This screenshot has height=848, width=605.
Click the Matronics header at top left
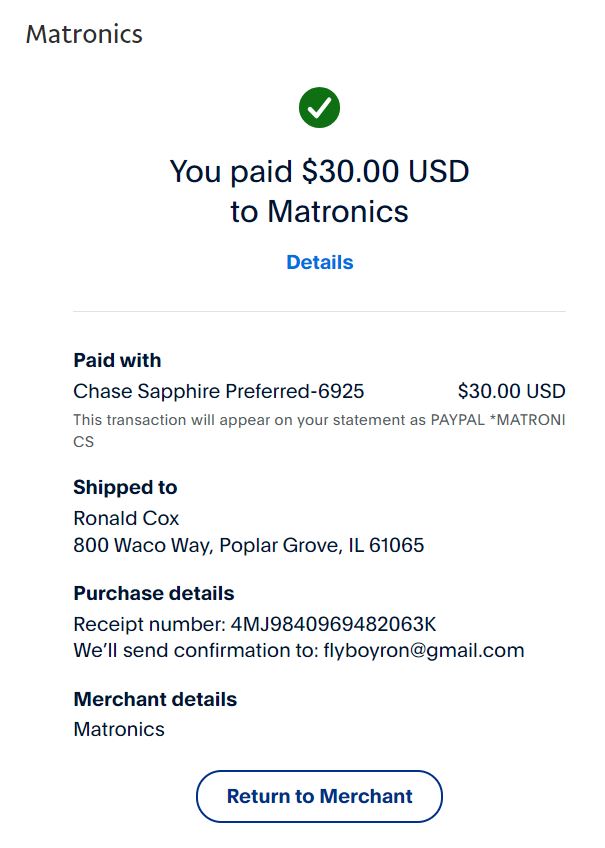pyautogui.click(x=84, y=34)
